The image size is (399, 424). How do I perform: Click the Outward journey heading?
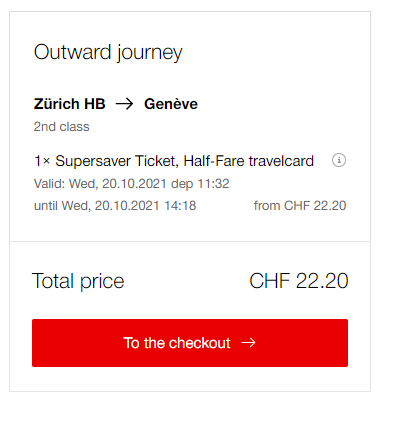coord(108,53)
